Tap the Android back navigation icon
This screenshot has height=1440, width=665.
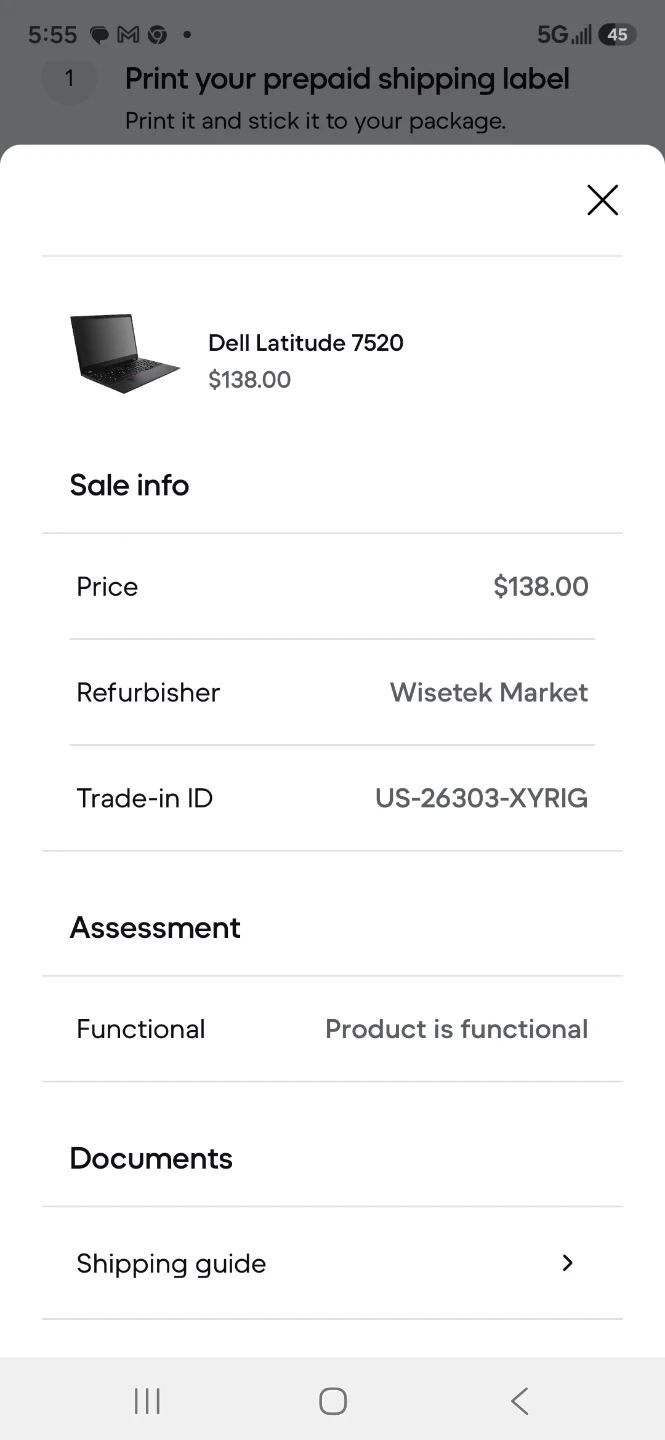[519, 1401]
